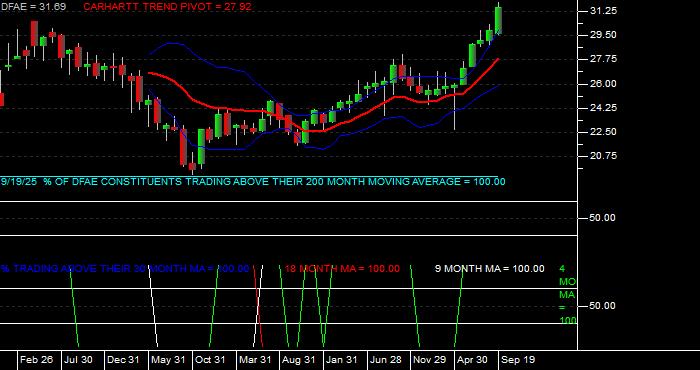Click the Sep 19 date label
700x370 pixels.
coord(518,360)
